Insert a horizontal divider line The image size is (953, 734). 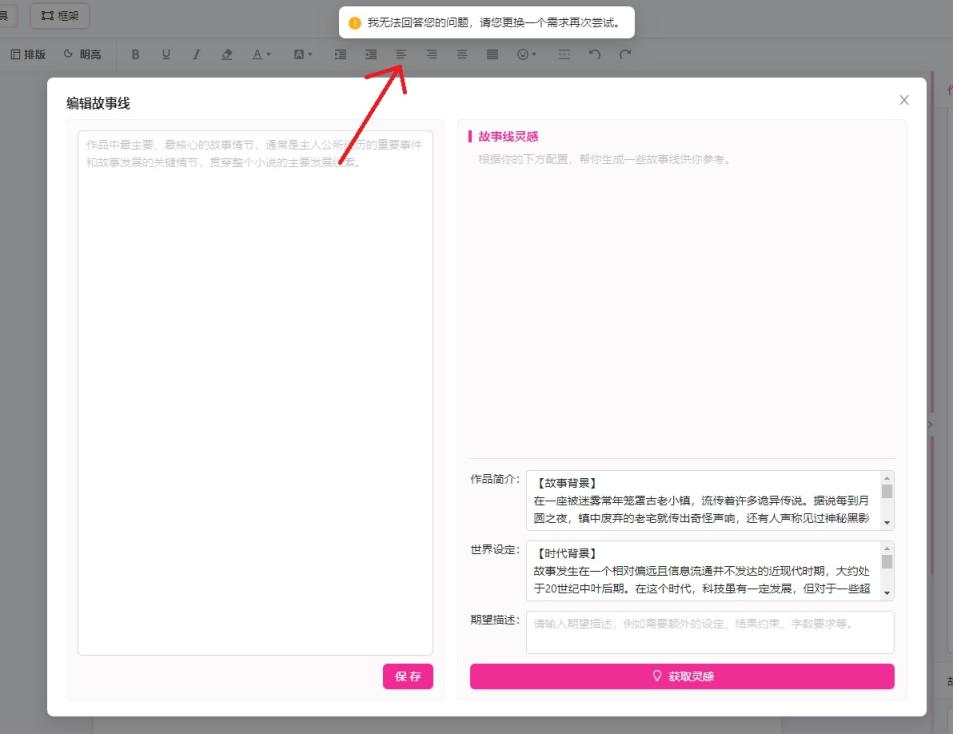pyautogui.click(x=564, y=54)
